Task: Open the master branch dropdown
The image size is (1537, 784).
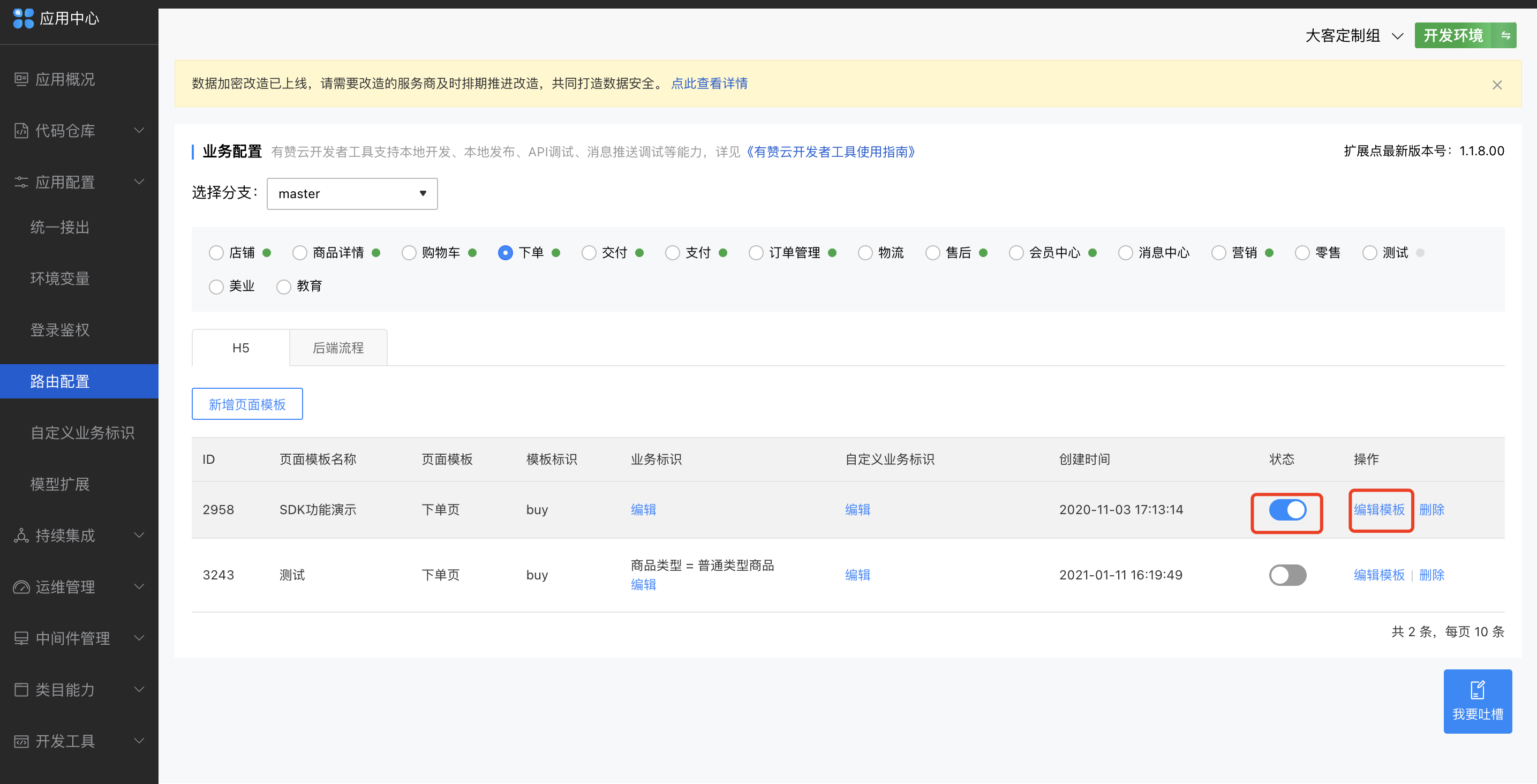Action: (352, 194)
